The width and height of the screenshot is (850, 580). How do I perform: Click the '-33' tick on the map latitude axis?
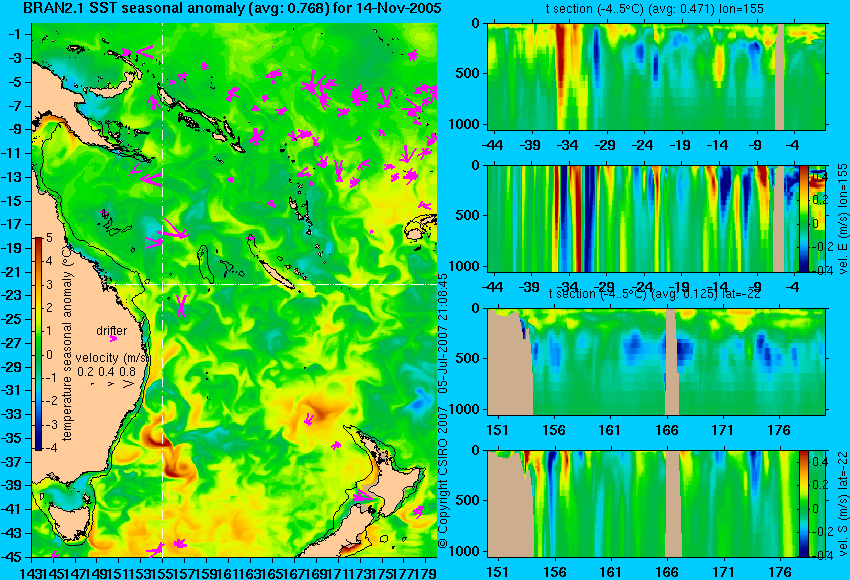pos(11,415)
